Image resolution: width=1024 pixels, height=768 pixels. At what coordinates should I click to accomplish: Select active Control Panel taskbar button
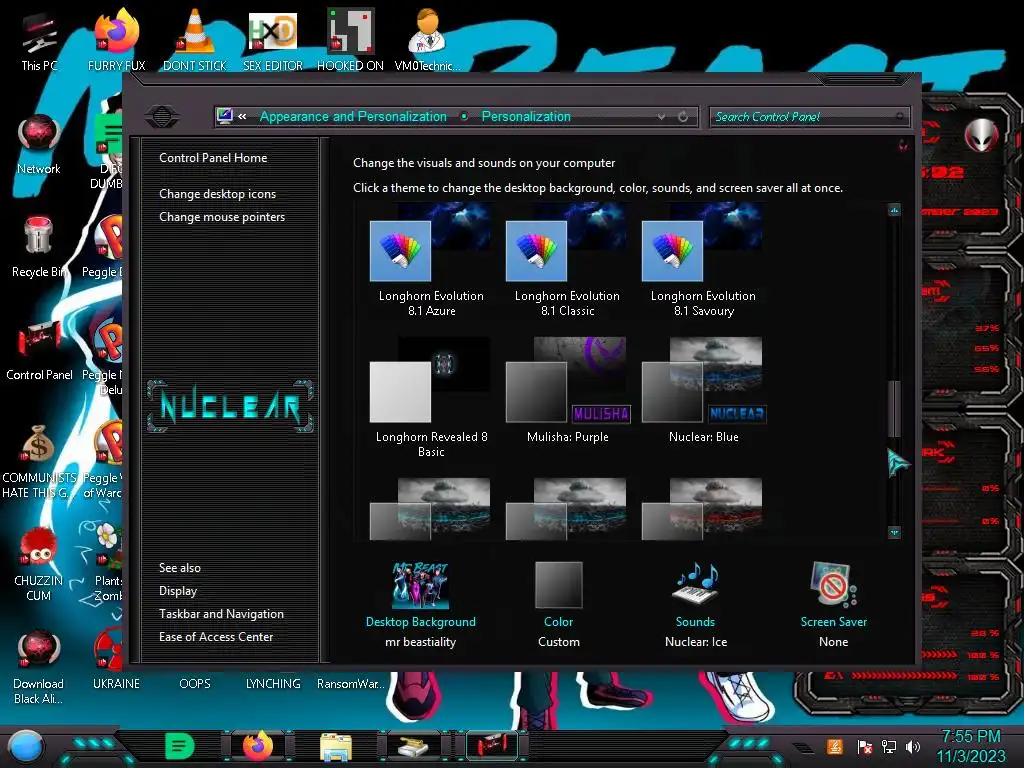pyautogui.click(x=491, y=746)
